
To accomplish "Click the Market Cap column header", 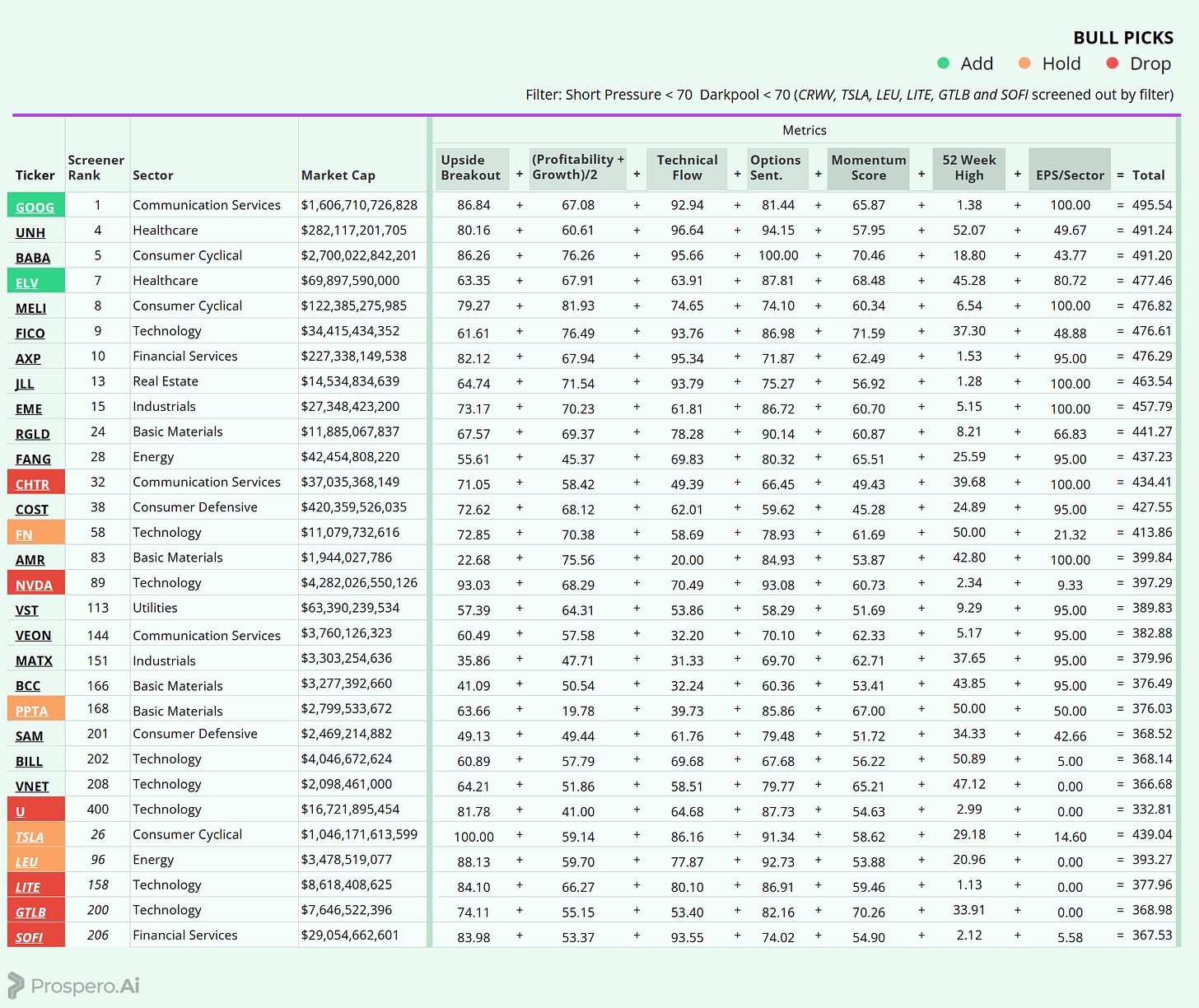I will pos(338,175).
